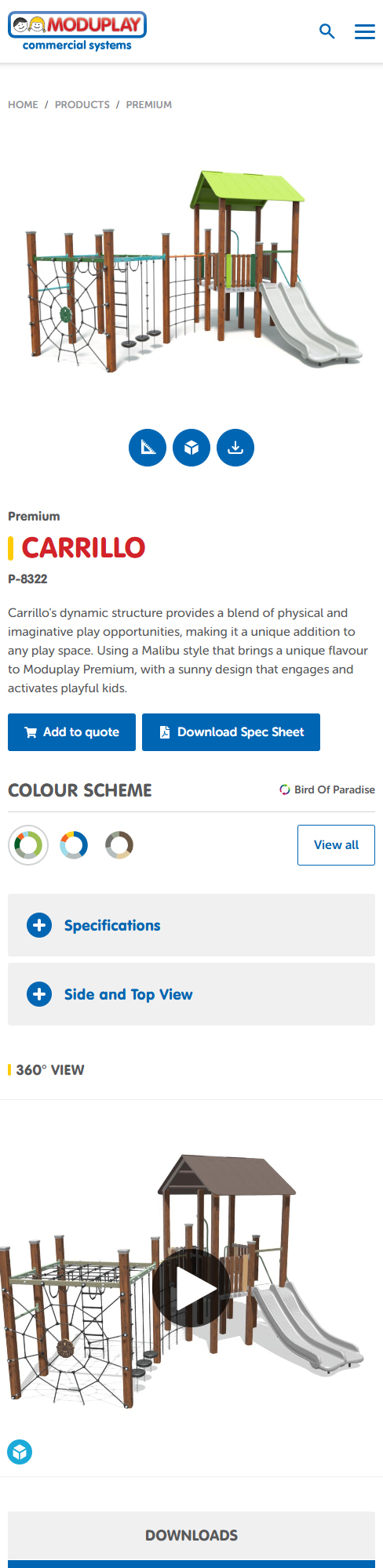The height and width of the screenshot is (1568, 383).
Task: Open the PRODUCTS breadcrumb link
Action: pos(82,104)
